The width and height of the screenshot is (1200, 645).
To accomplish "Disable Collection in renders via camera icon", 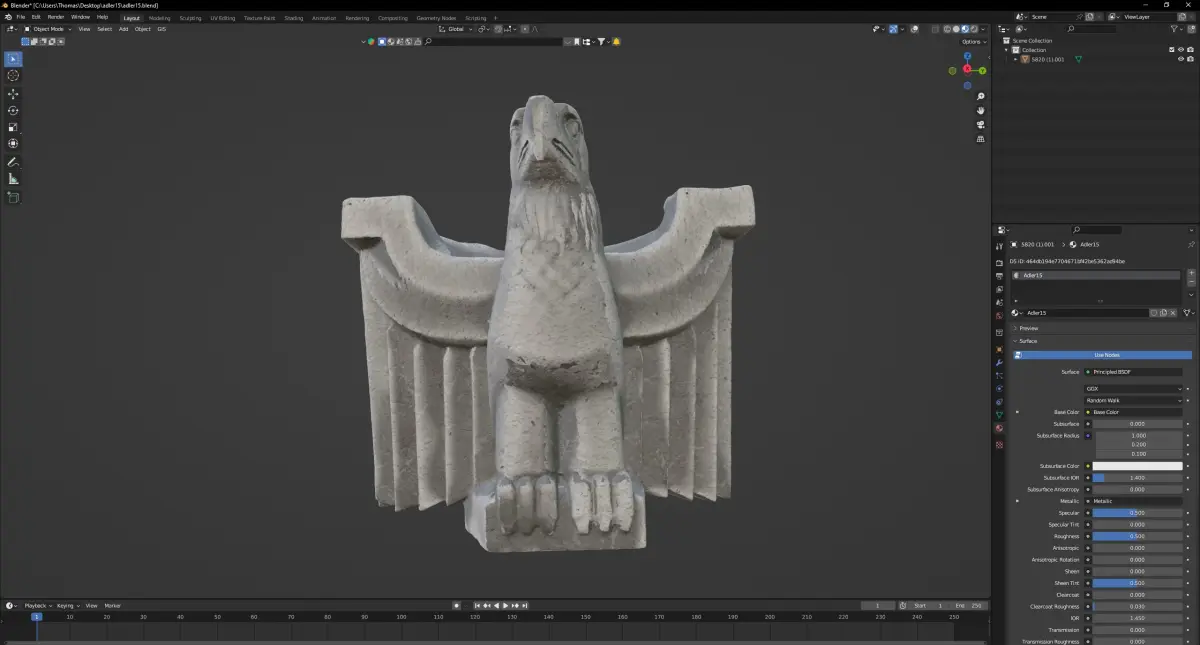I will click(1190, 50).
